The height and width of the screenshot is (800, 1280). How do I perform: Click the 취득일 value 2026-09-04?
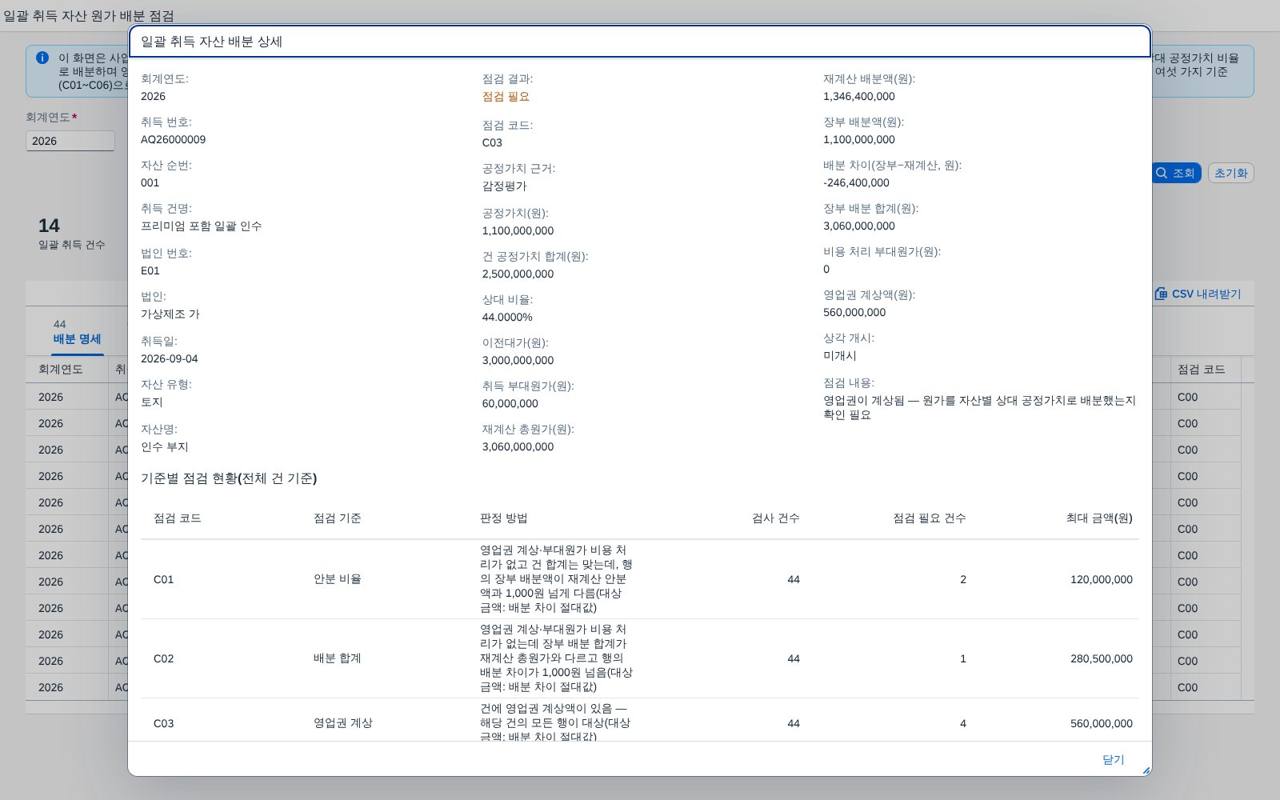[x=169, y=359]
